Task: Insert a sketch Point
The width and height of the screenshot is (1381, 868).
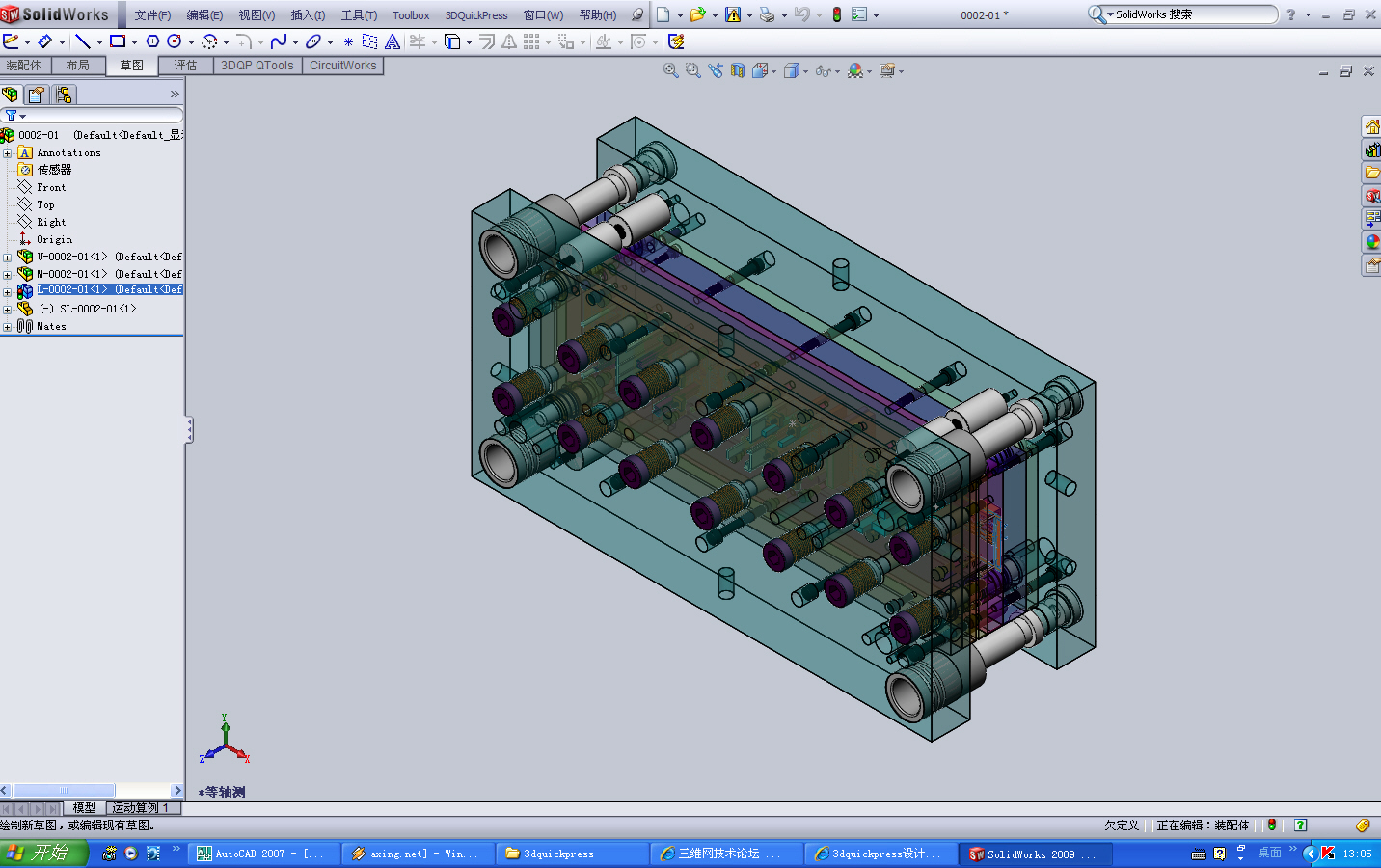Action: (348, 41)
